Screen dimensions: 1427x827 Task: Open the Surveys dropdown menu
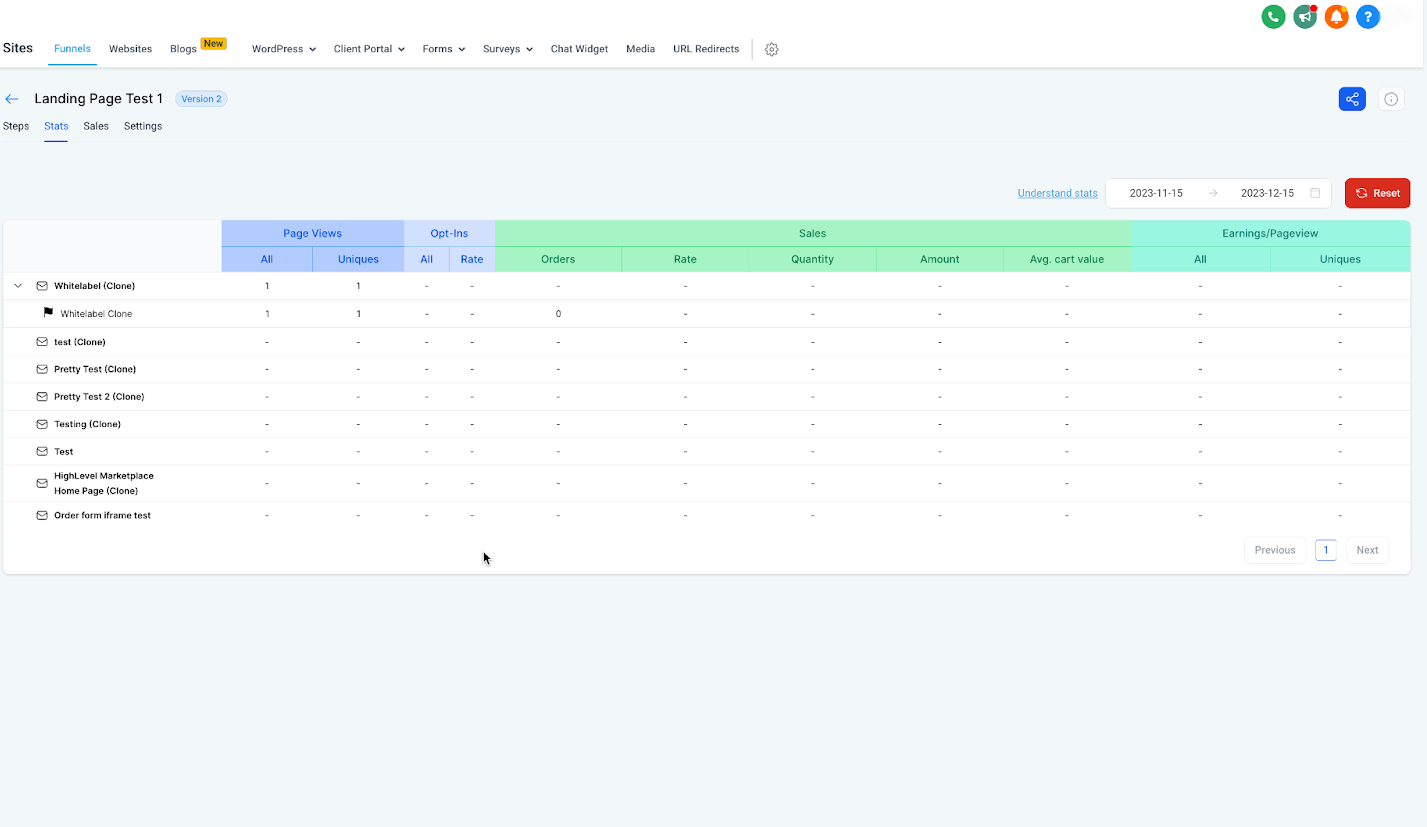pos(507,49)
